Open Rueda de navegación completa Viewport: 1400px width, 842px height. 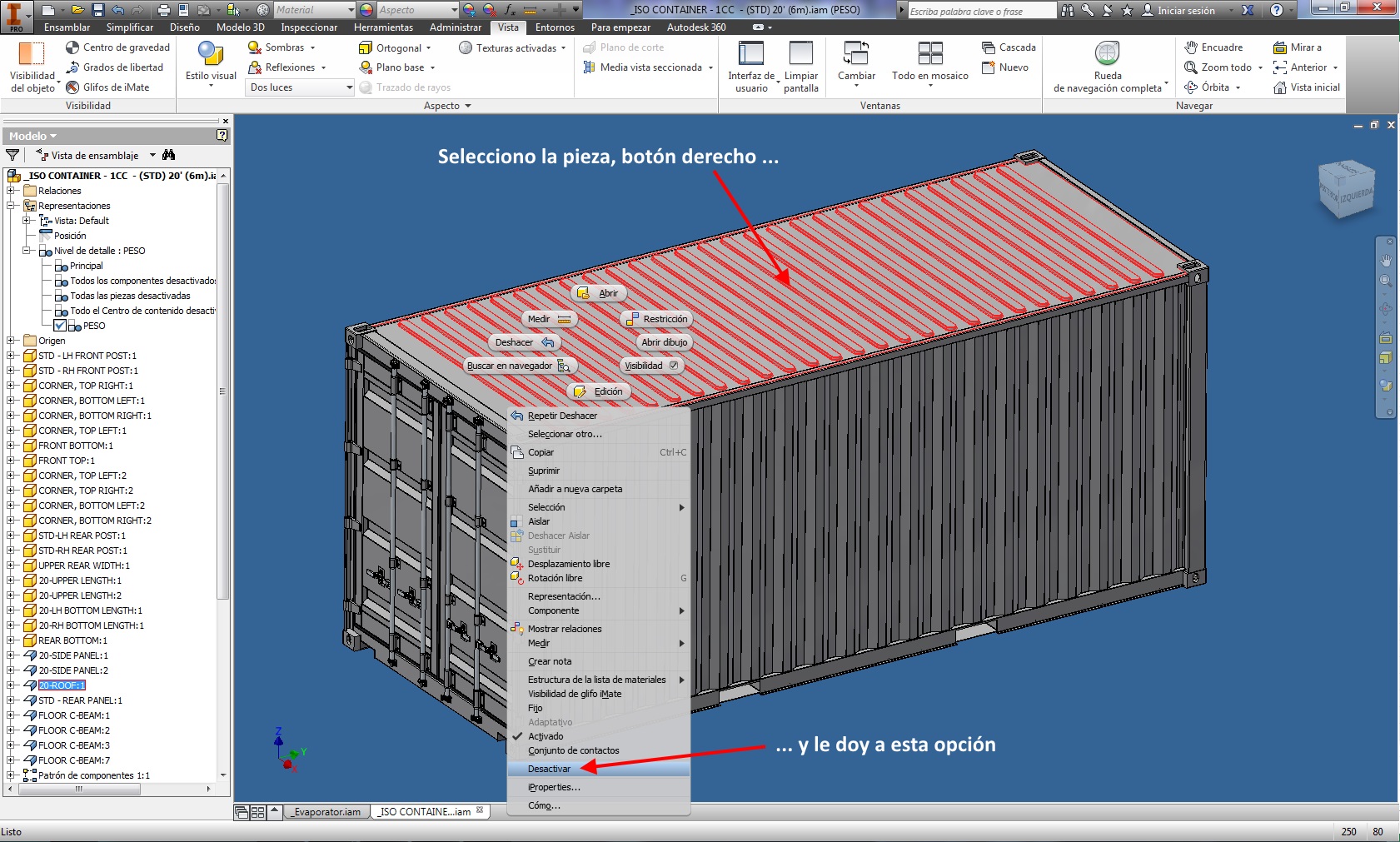click(x=1108, y=67)
